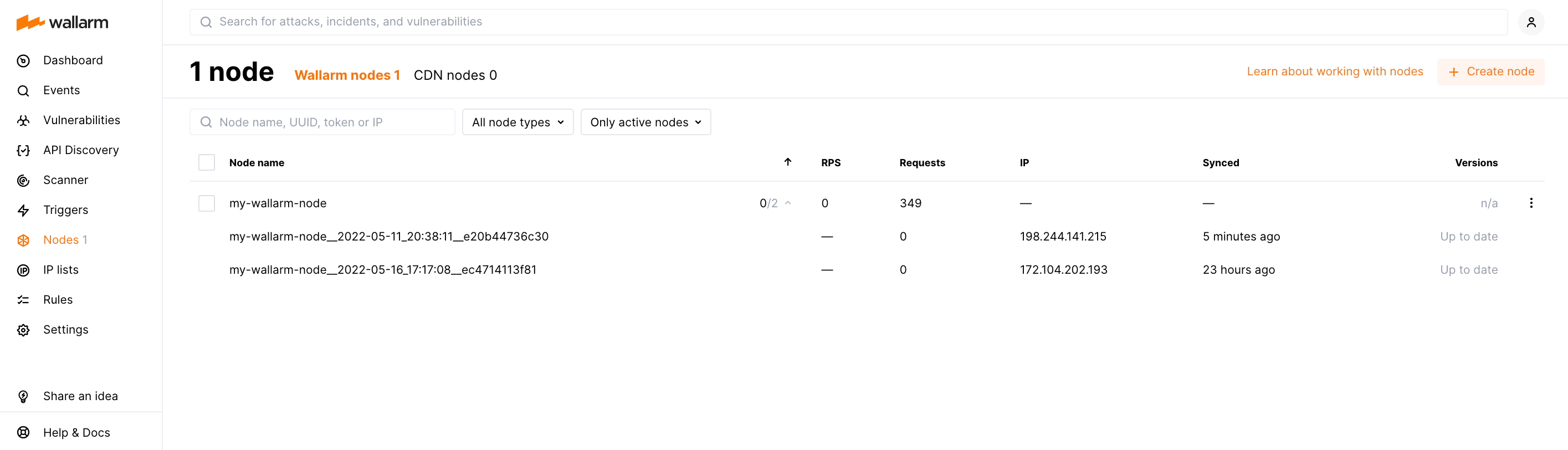
Task: Open the Settings gear icon
Action: tap(23, 330)
